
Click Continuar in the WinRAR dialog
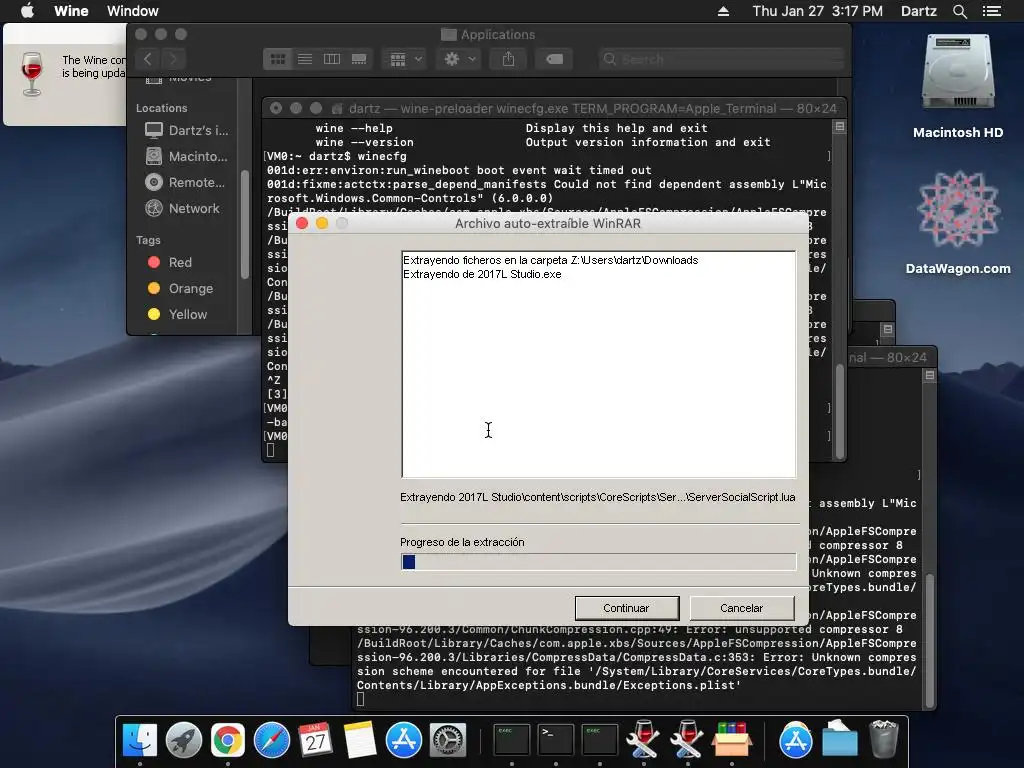[x=626, y=608]
